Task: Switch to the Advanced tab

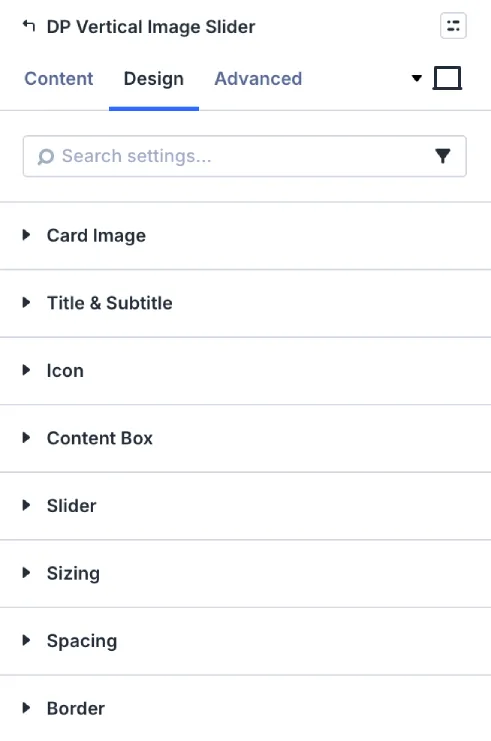Action: pyautogui.click(x=258, y=78)
